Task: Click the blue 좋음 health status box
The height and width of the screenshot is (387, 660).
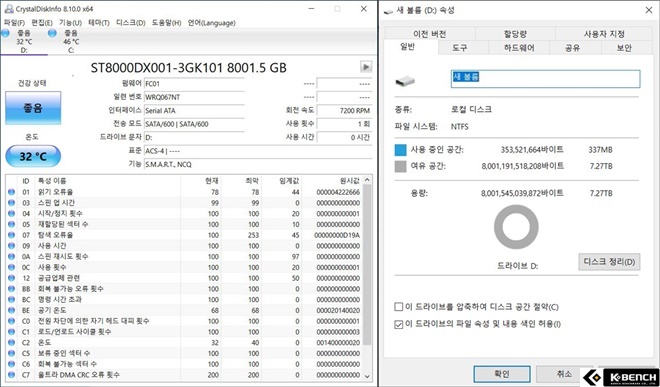Action: [33, 108]
